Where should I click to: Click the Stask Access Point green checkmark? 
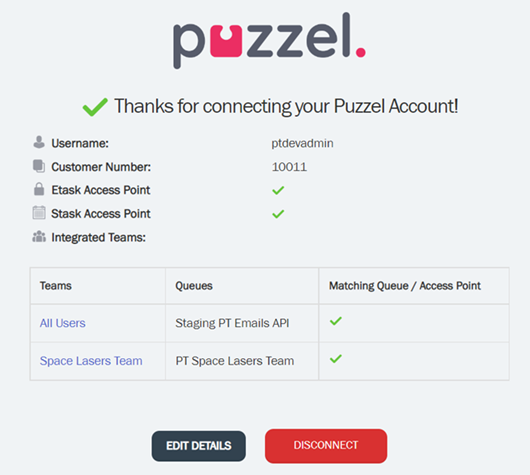coord(278,214)
